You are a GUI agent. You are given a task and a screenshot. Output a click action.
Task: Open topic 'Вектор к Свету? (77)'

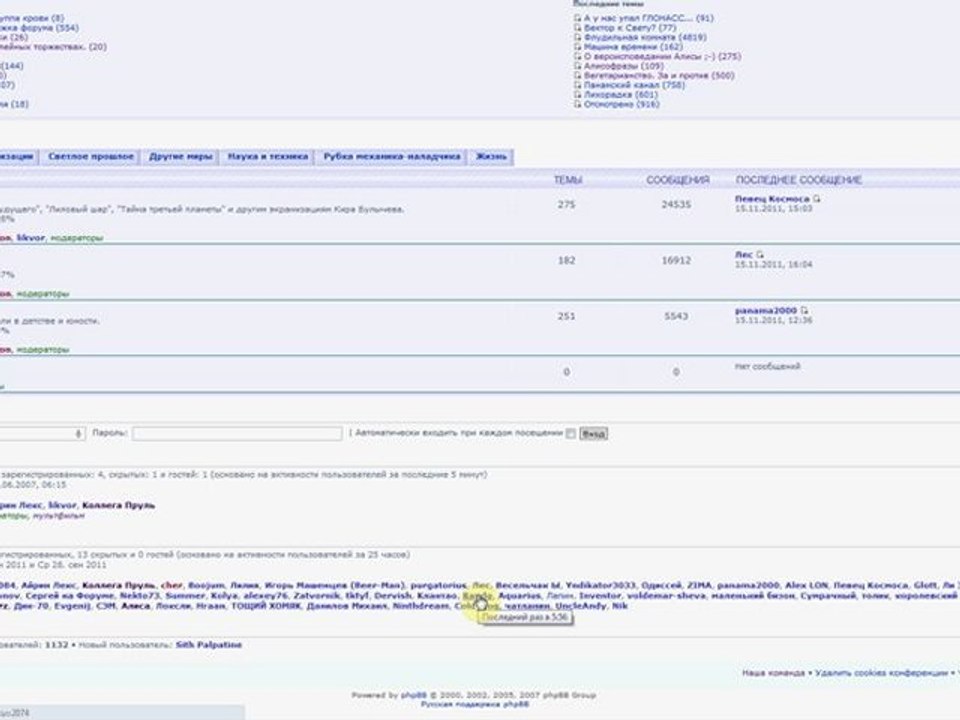click(x=630, y=28)
